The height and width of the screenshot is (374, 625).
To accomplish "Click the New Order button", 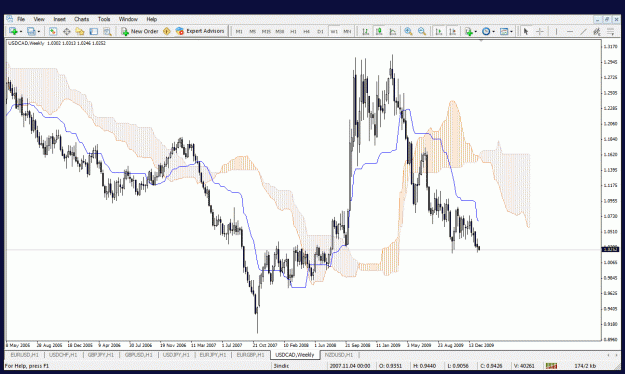I will [x=140, y=31].
